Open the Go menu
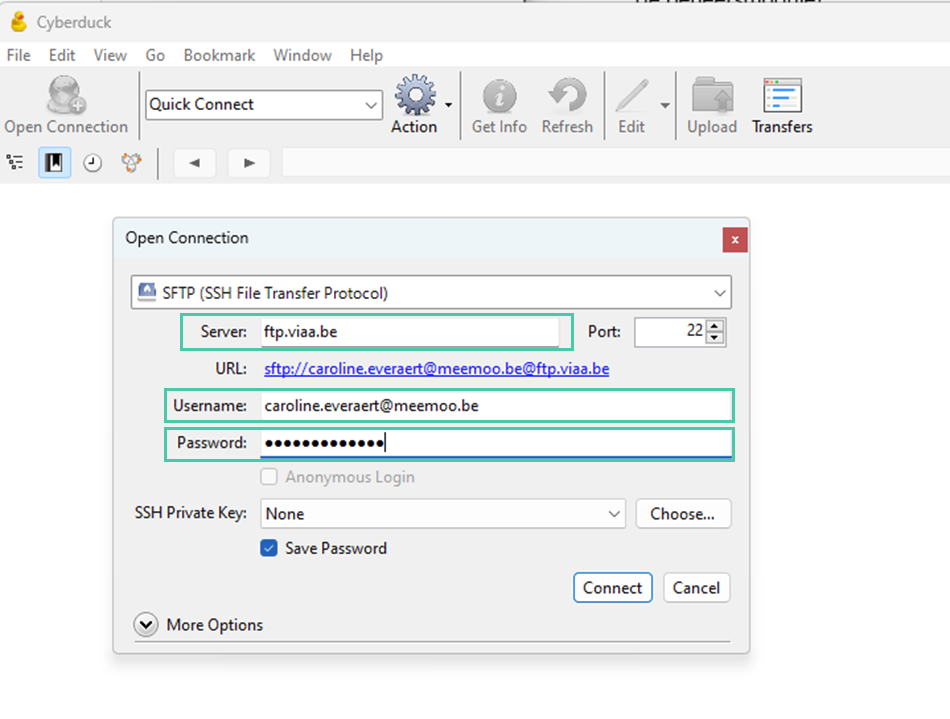Viewport: 950px width, 719px height. (x=155, y=55)
